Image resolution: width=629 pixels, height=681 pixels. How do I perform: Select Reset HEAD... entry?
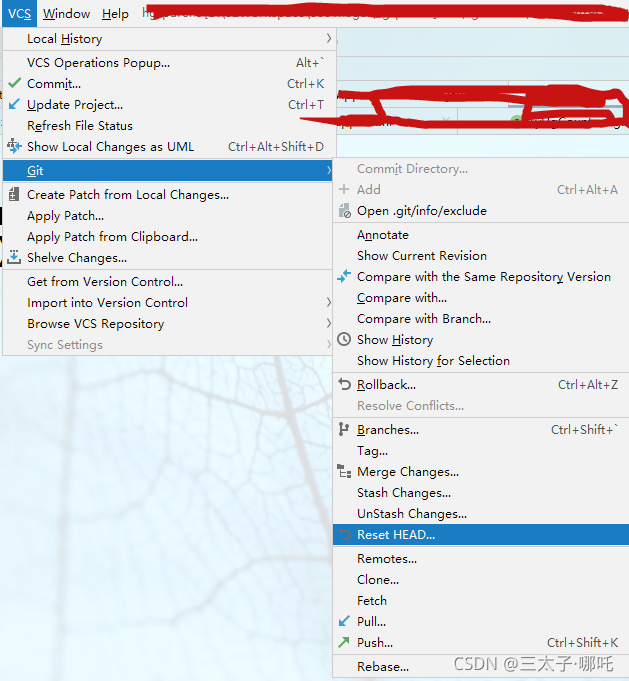pyautogui.click(x=481, y=534)
